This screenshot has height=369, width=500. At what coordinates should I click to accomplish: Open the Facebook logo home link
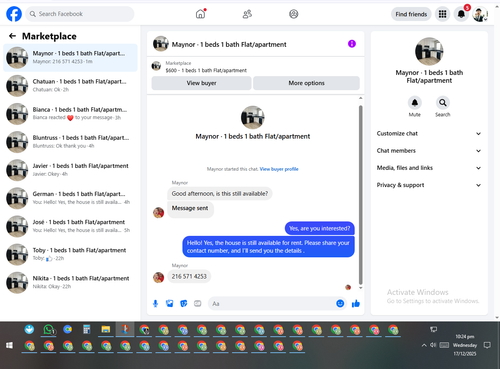tap(14, 14)
